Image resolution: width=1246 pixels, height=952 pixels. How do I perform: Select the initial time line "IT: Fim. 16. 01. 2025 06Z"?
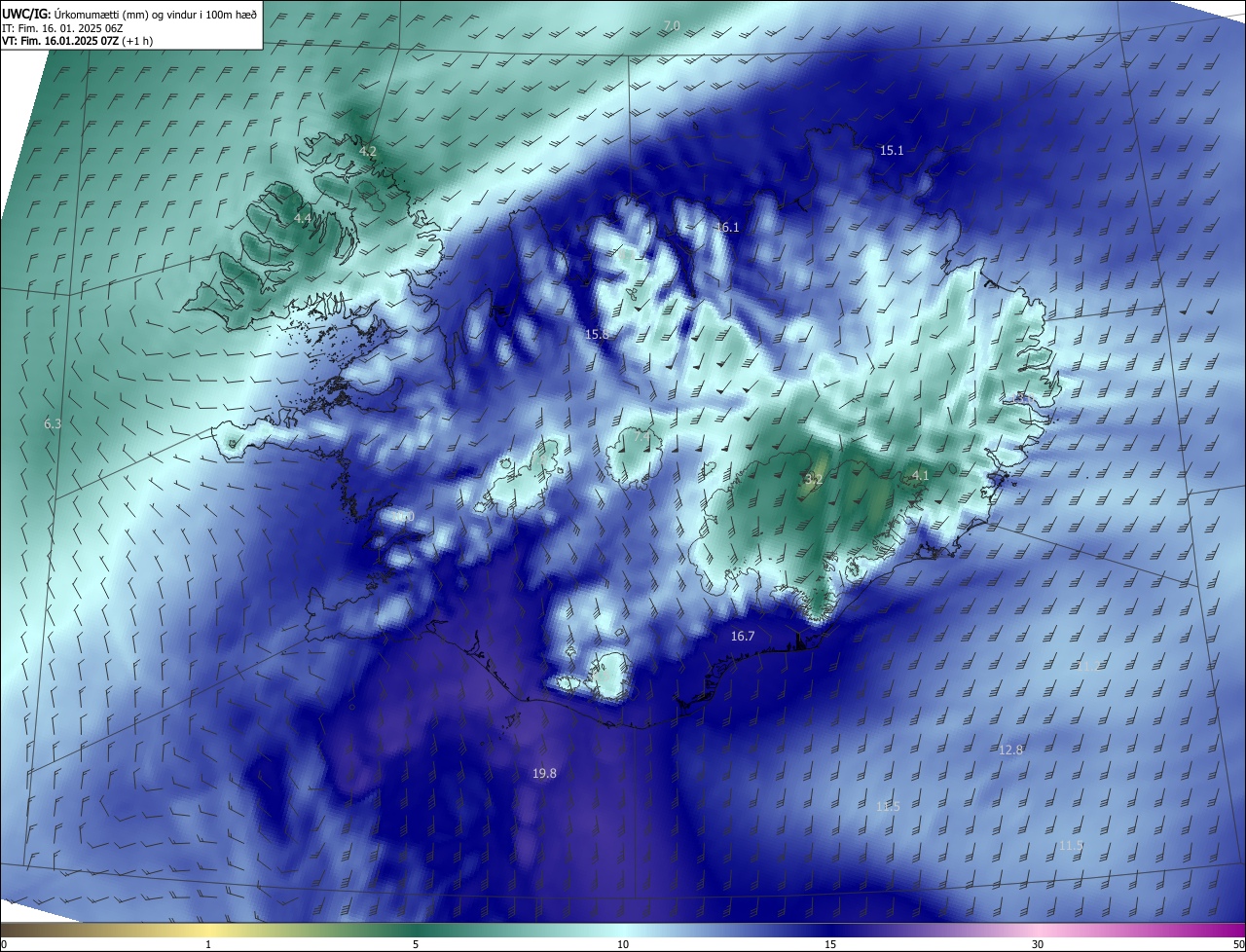(x=63, y=28)
